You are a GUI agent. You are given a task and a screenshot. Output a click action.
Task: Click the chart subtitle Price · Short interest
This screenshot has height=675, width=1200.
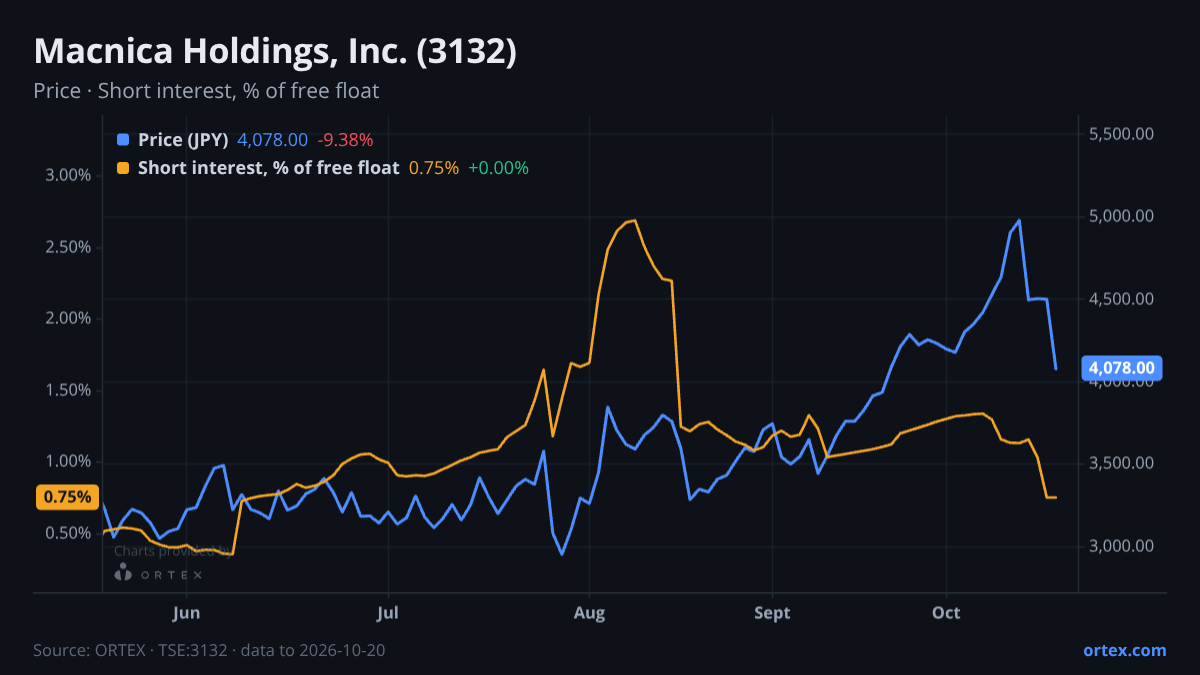coord(206,91)
